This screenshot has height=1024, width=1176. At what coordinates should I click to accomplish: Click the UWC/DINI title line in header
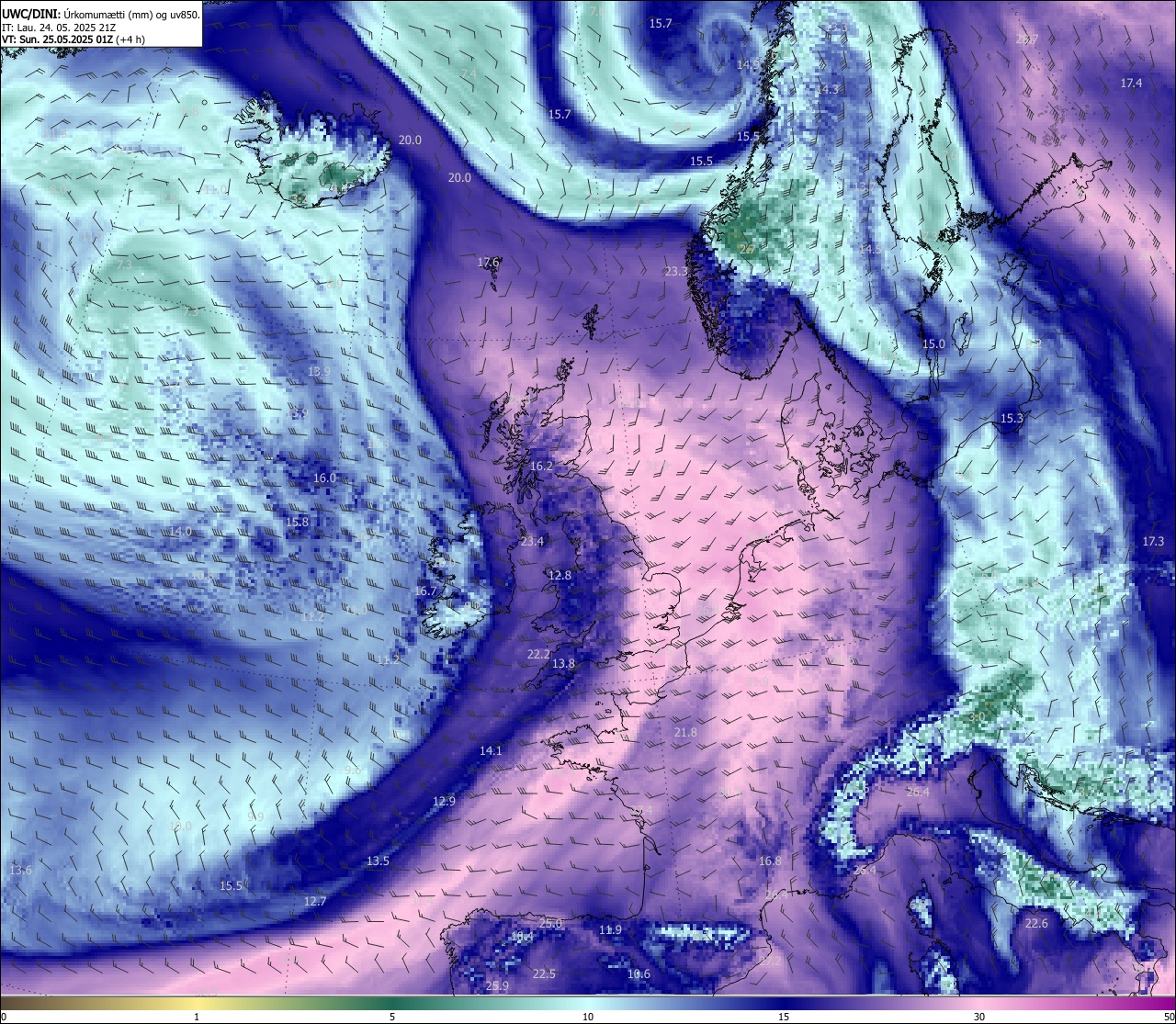point(100,15)
